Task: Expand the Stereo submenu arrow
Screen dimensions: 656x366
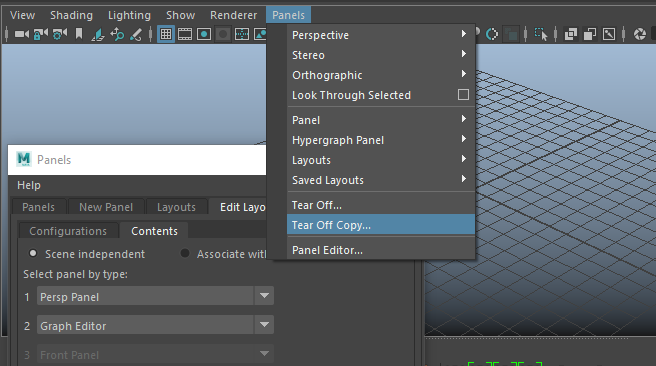Action: (464, 54)
